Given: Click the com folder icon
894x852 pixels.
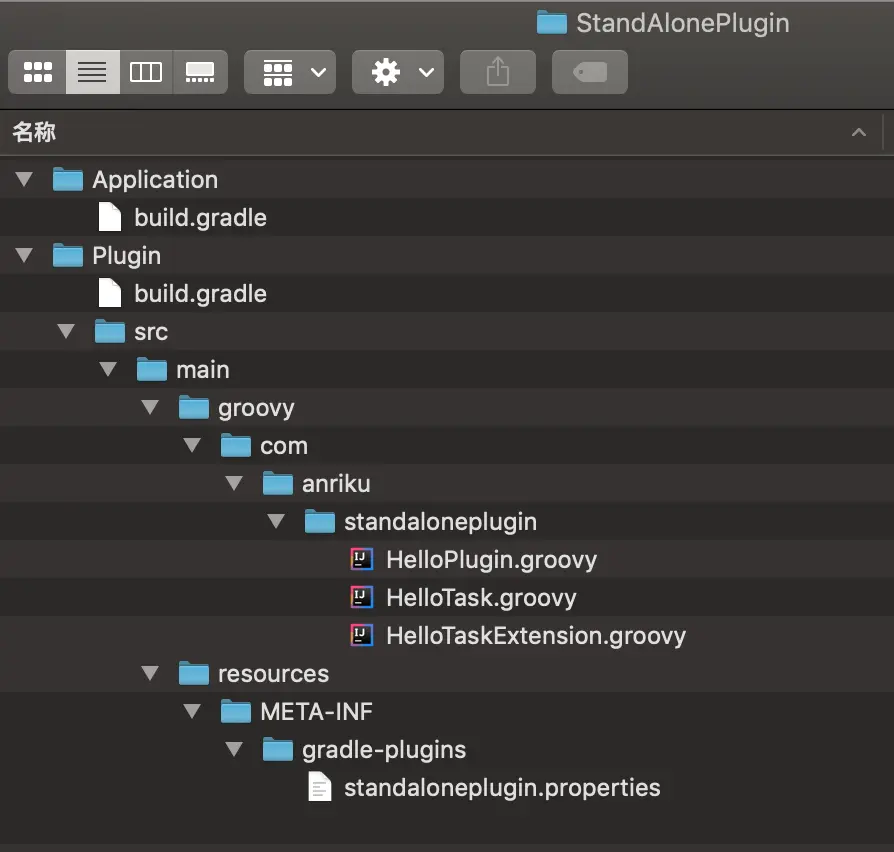Looking at the screenshot, I should pyautogui.click(x=236, y=445).
